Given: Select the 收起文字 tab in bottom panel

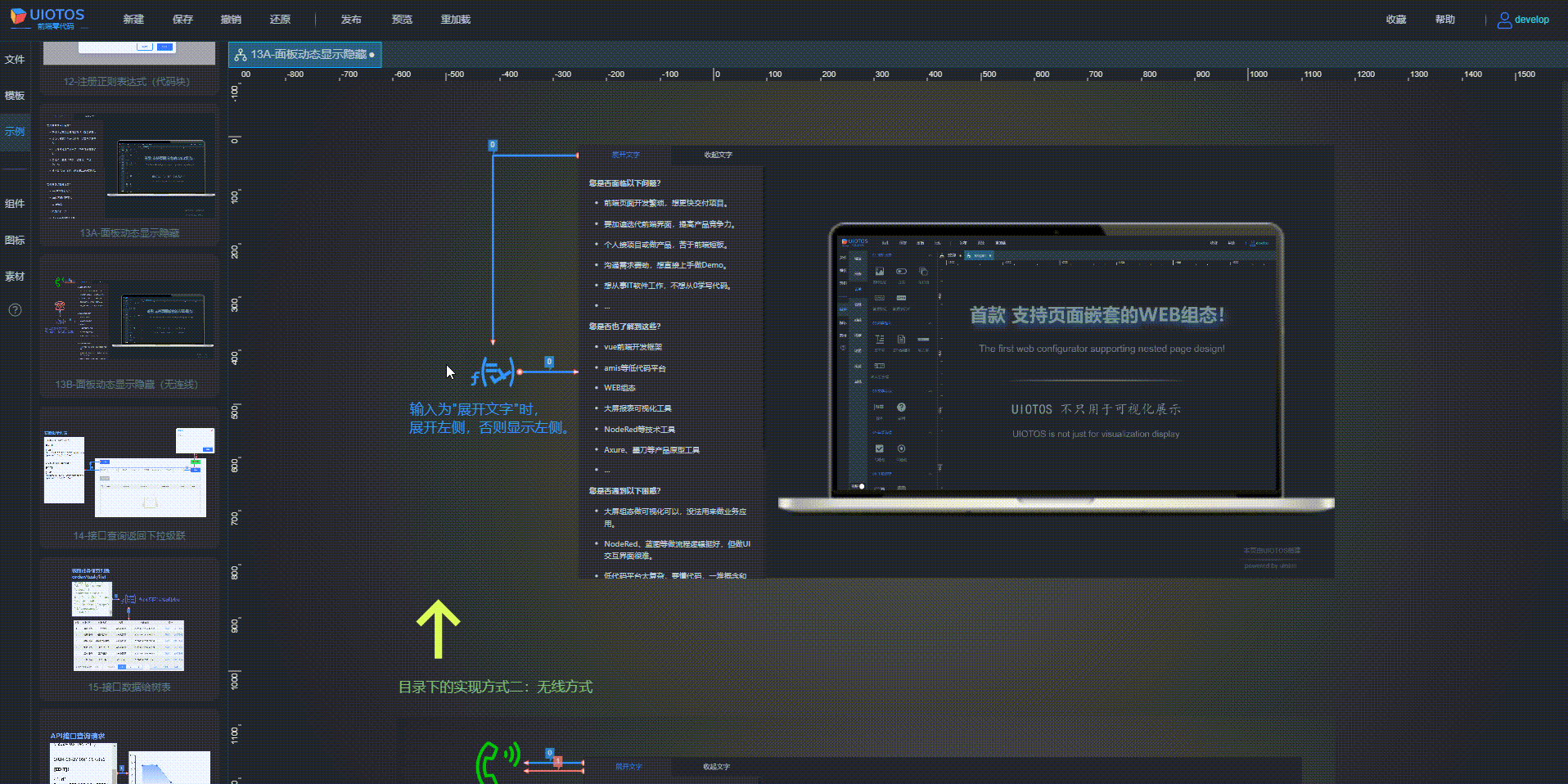Looking at the screenshot, I should [716, 767].
